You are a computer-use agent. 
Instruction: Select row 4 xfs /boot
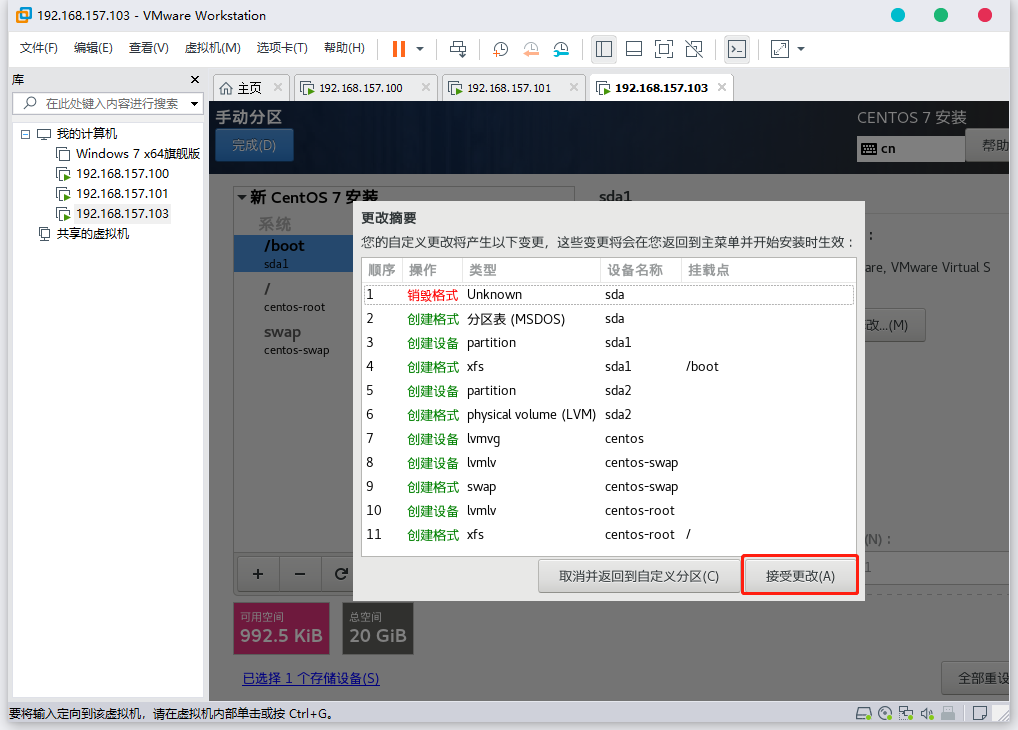[x=609, y=367]
